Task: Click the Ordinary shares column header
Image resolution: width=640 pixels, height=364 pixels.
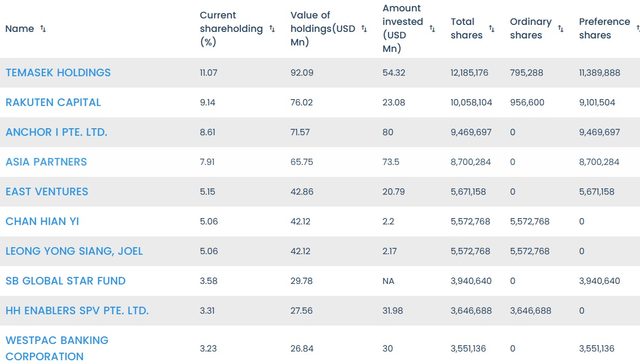Action: pyautogui.click(x=531, y=29)
